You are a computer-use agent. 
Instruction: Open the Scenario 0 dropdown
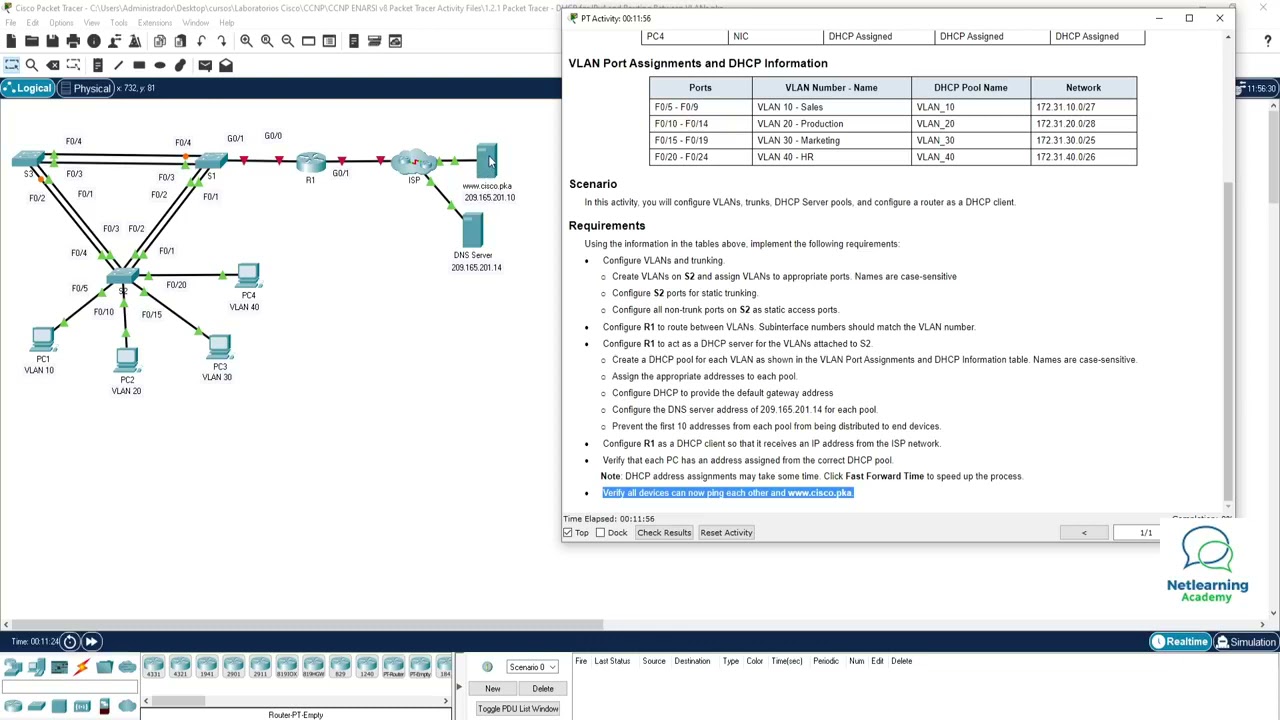(532, 667)
